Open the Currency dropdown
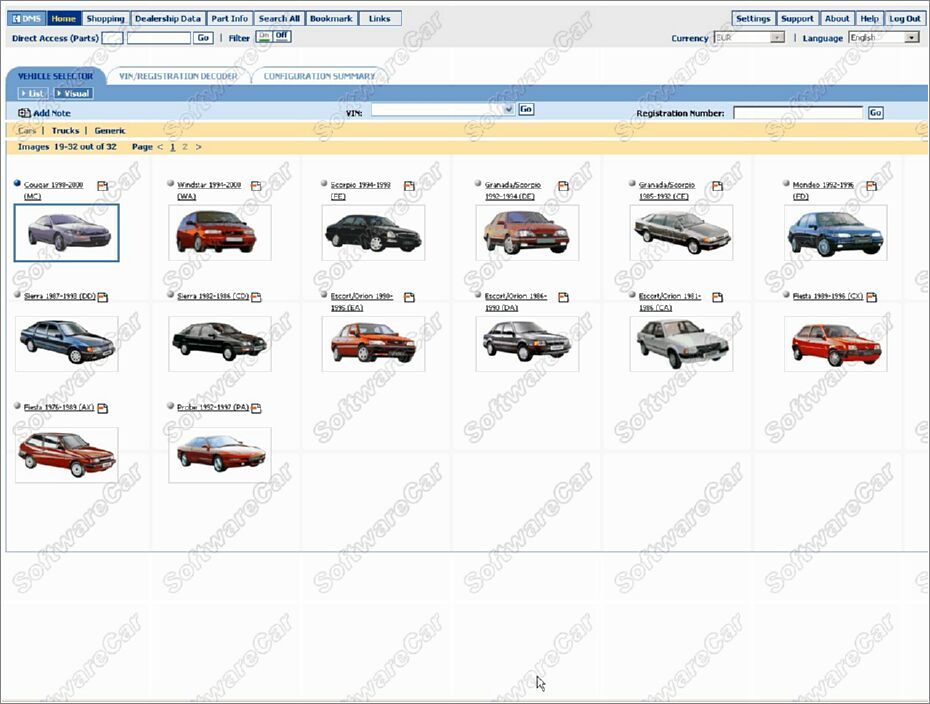The height and width of the screenshot is (704, 930). click(x=777, y=38)
